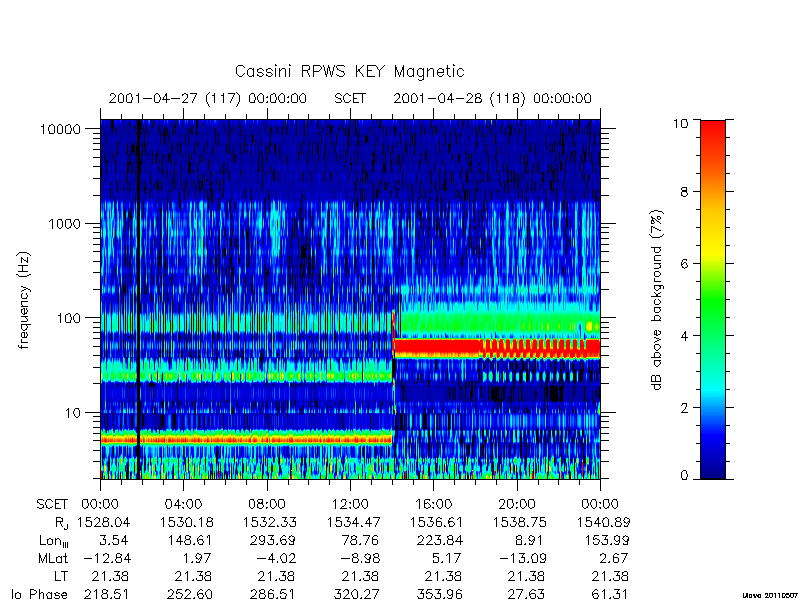Click the 'Io Phase' row label
800x600 pixels.
pyautogui.click(x=40, y=594)
